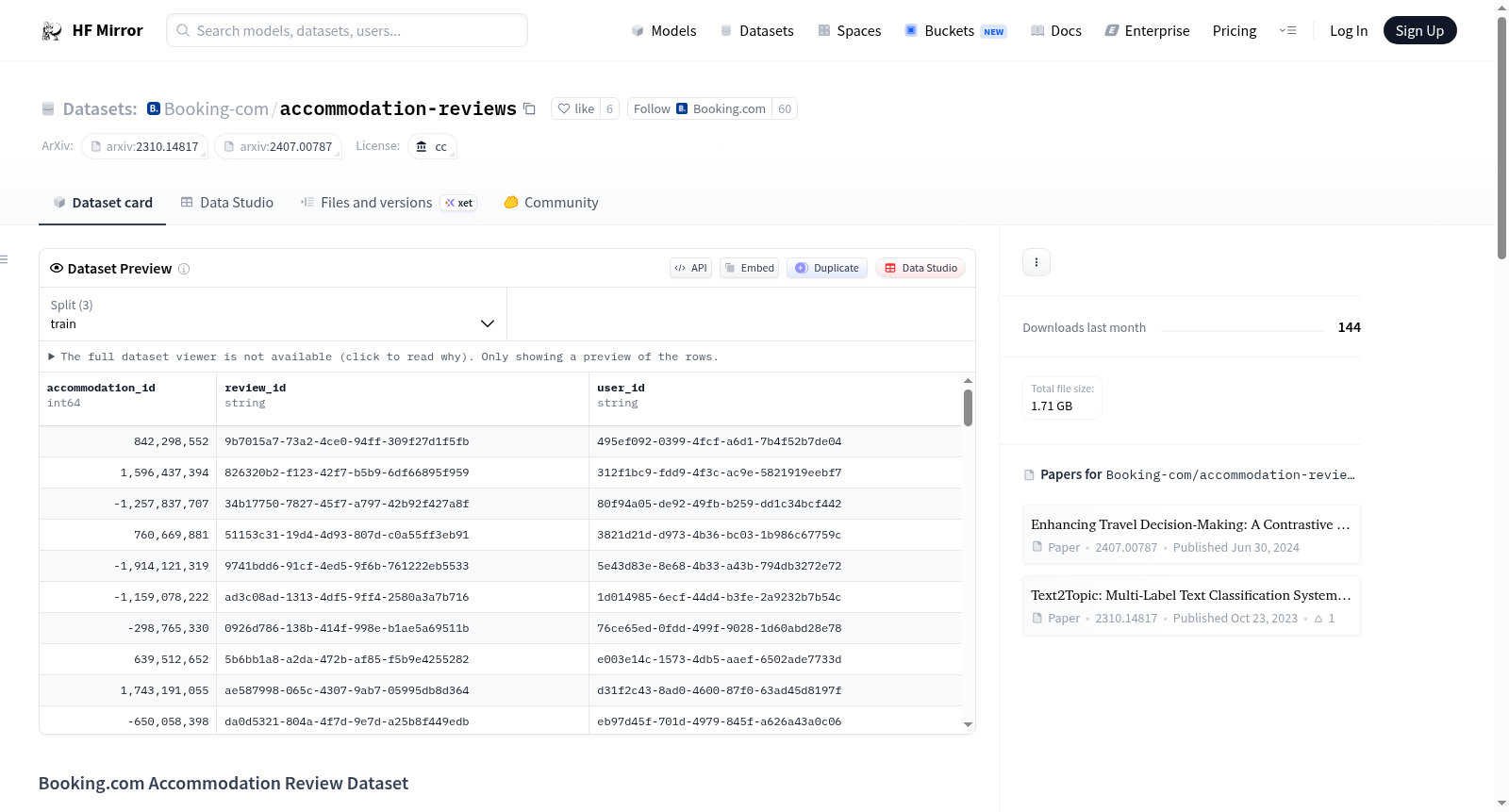Select cell 1,596,437,394

pos(127,473)
